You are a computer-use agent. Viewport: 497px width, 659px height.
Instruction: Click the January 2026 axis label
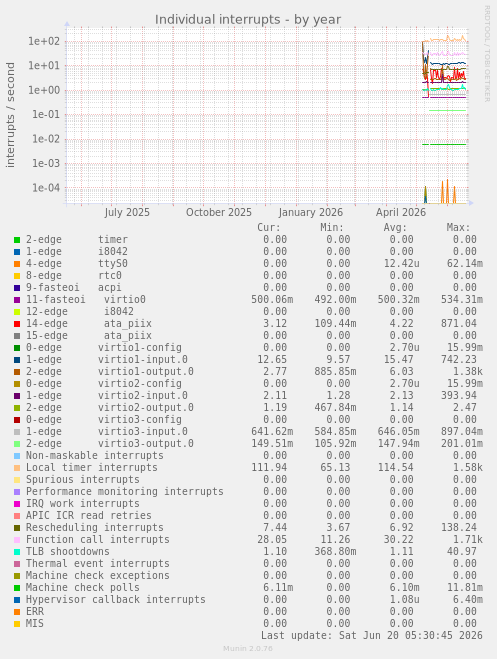(310, 212)
